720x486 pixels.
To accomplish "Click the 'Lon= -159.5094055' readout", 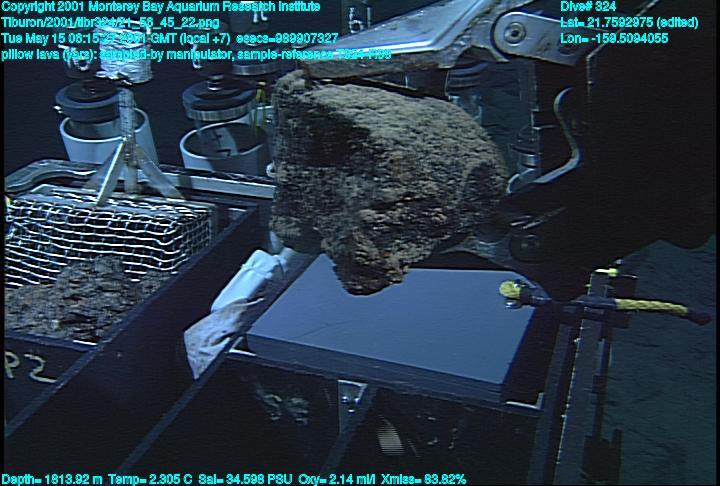I will point(614,38).
